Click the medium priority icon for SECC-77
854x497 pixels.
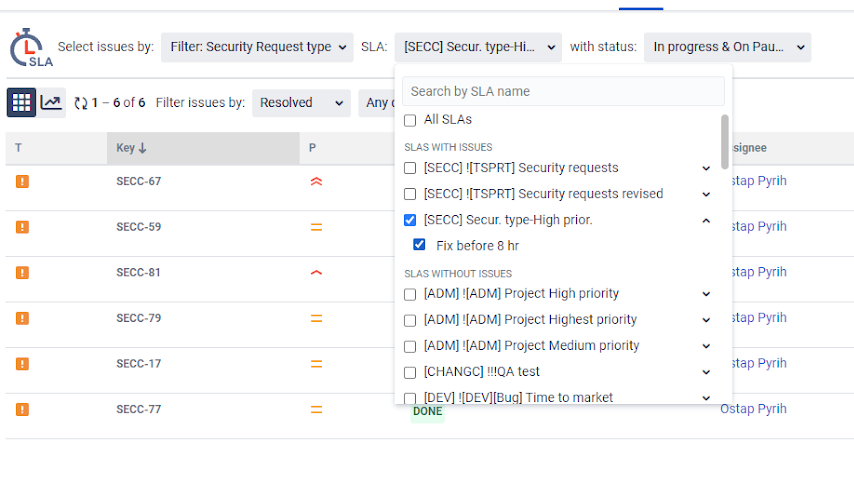[x=316, y=409]
